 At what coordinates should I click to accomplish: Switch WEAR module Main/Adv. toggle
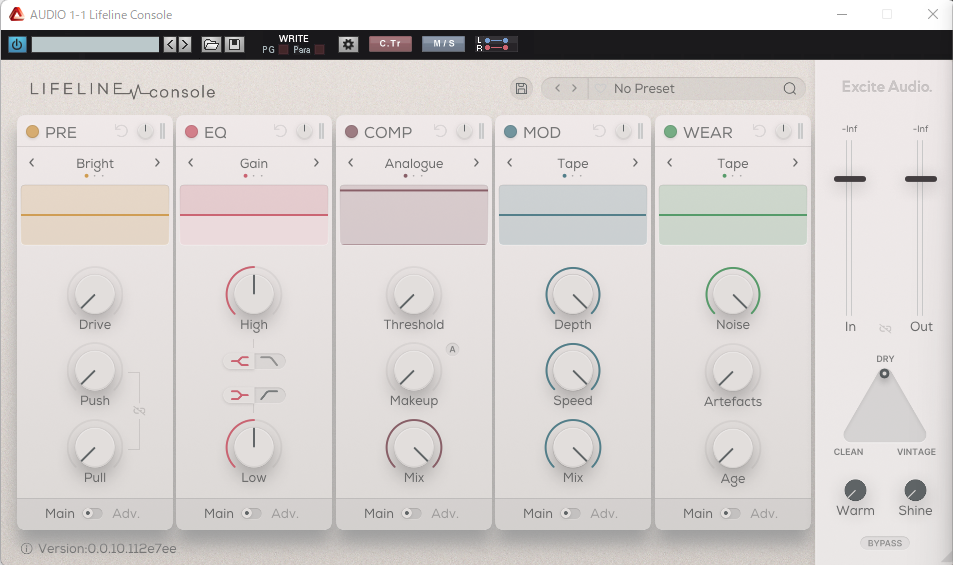point(730,513)
